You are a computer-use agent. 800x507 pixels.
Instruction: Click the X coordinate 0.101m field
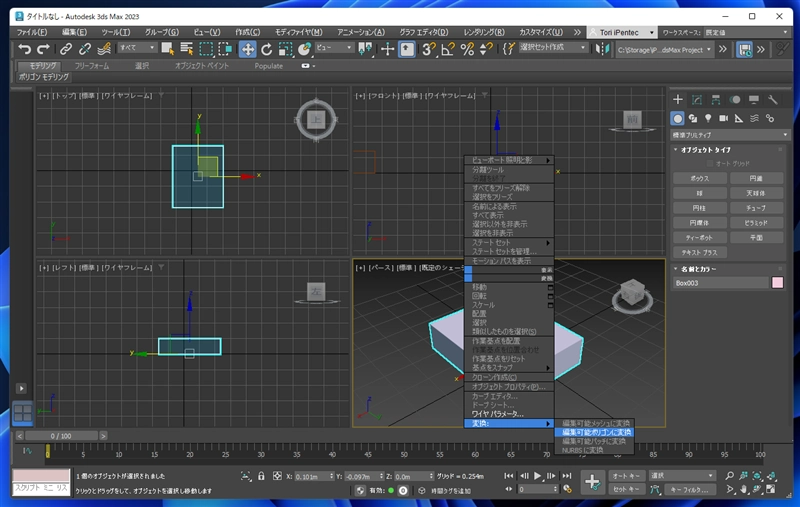click(x=311, y=476)
